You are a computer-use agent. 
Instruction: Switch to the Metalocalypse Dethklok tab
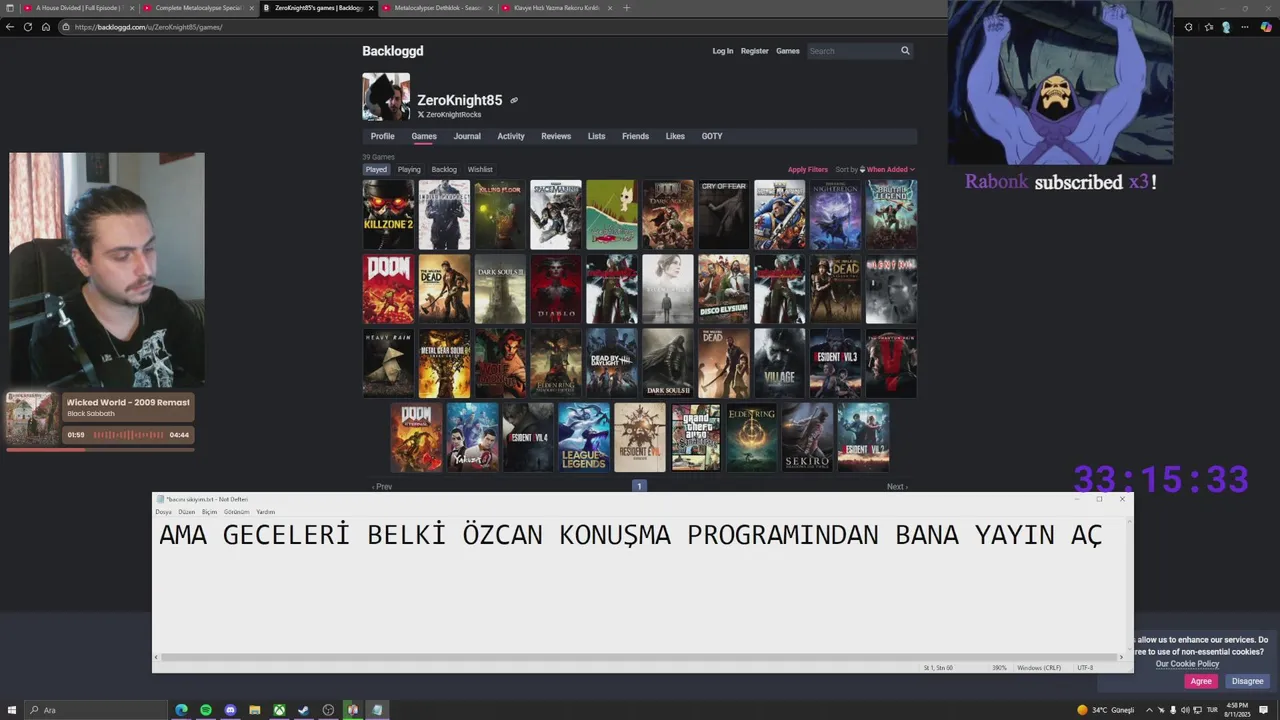(438, 8)
